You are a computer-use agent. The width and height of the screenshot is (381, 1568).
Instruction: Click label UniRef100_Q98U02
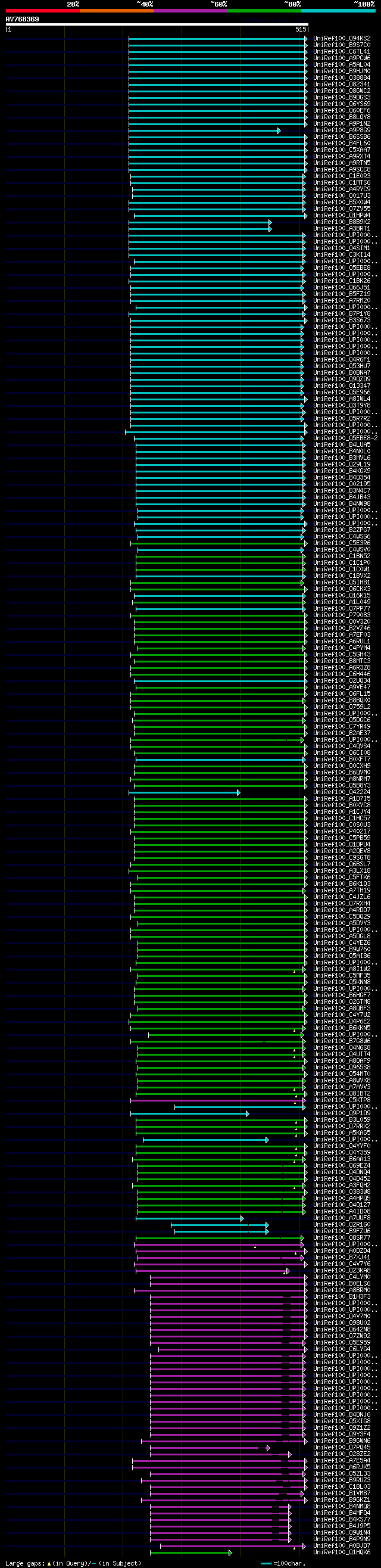[342, 1323]
